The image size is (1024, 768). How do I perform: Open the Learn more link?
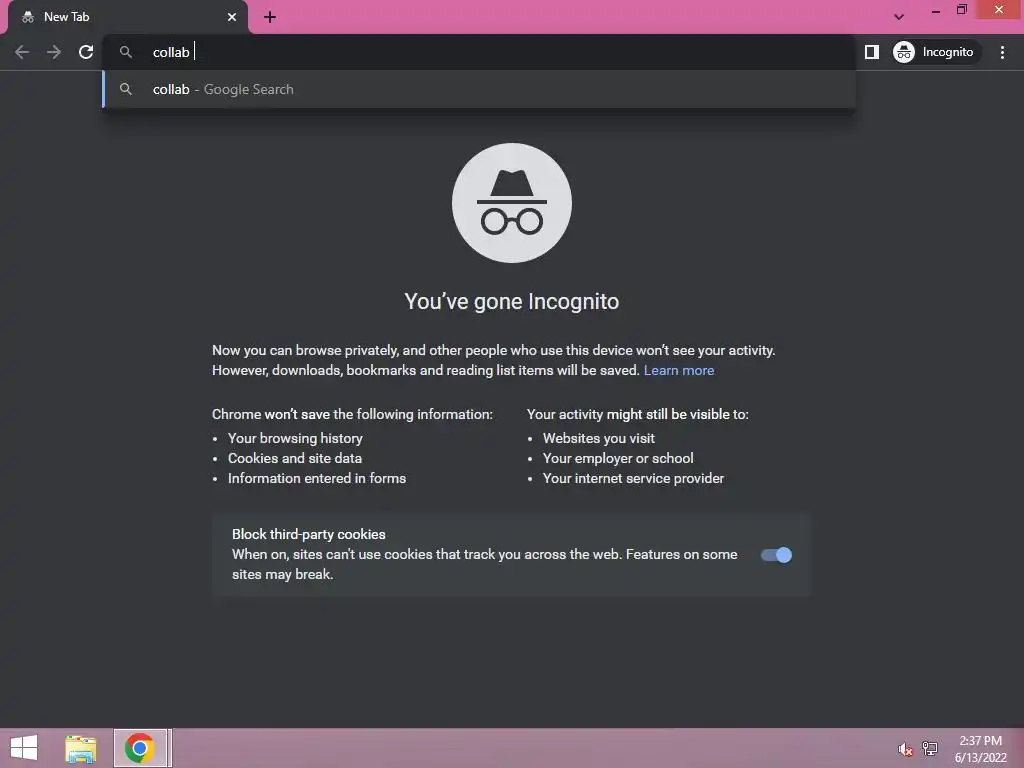679,370
